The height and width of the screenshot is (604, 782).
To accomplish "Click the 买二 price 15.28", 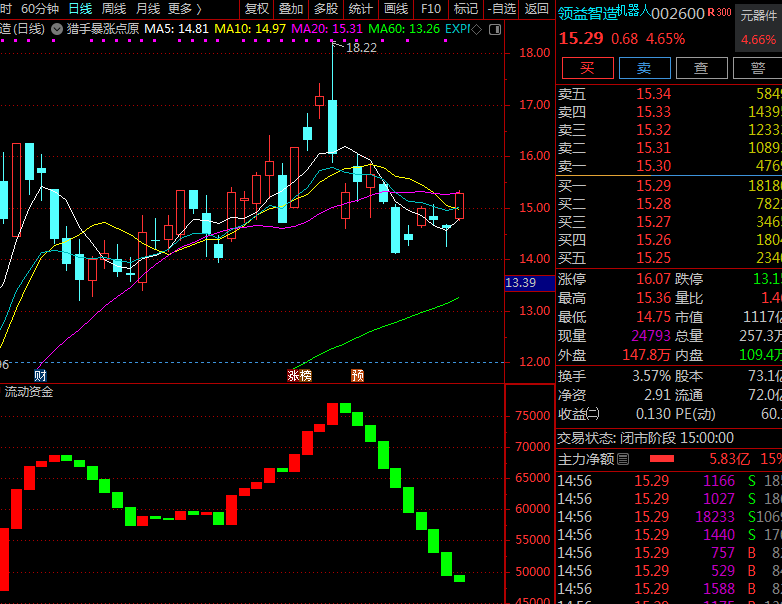I will [653, 204].
